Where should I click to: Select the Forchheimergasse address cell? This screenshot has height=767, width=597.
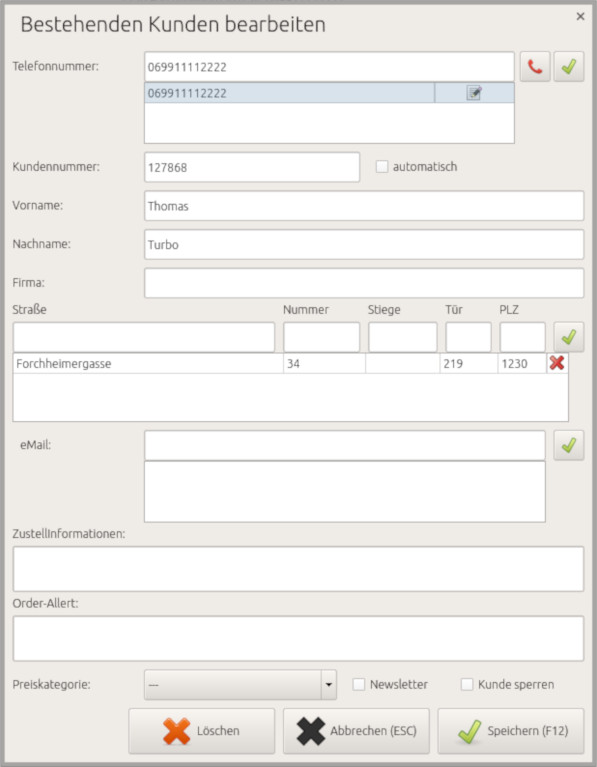point(148,363)
